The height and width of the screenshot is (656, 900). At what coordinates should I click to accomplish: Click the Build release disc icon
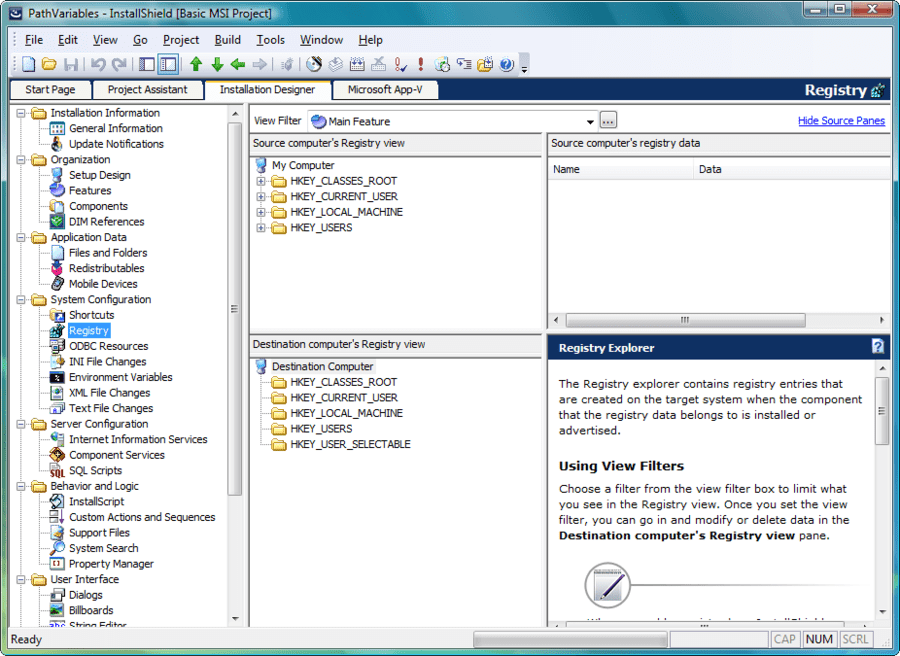314,64
